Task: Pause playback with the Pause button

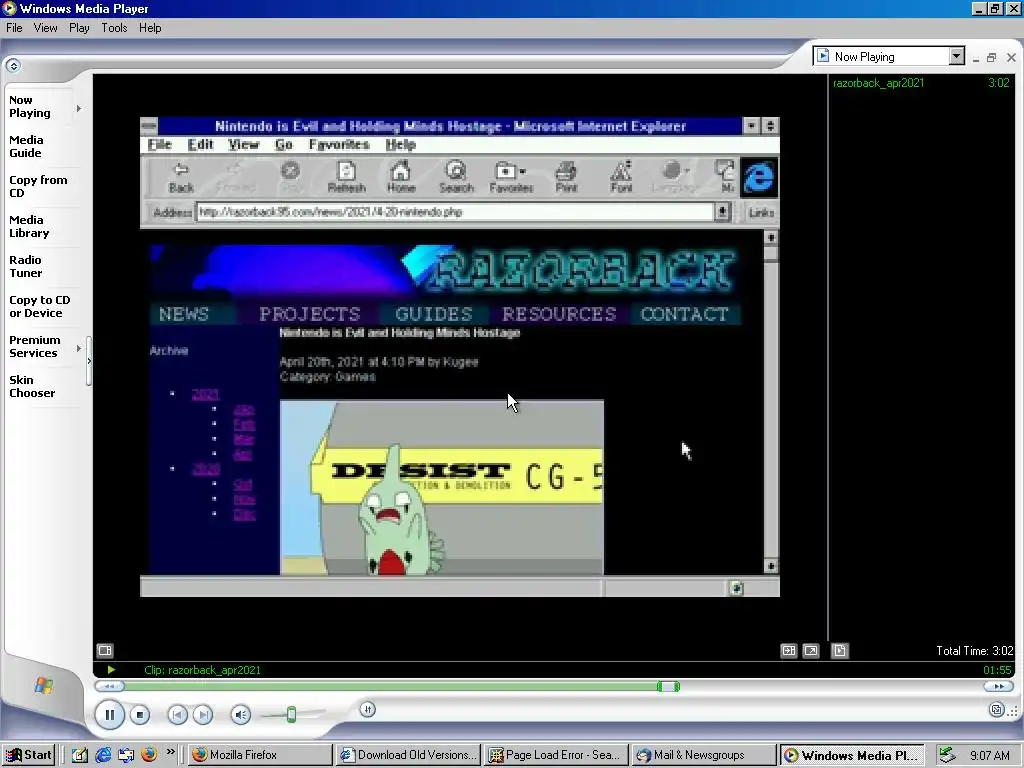Action: pos(110,714)
